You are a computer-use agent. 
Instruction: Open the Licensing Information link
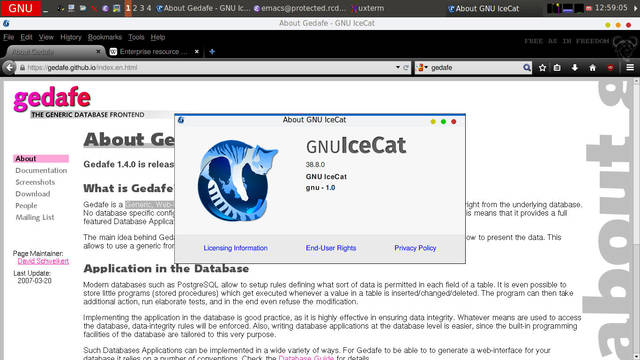(x=236, y=248)
